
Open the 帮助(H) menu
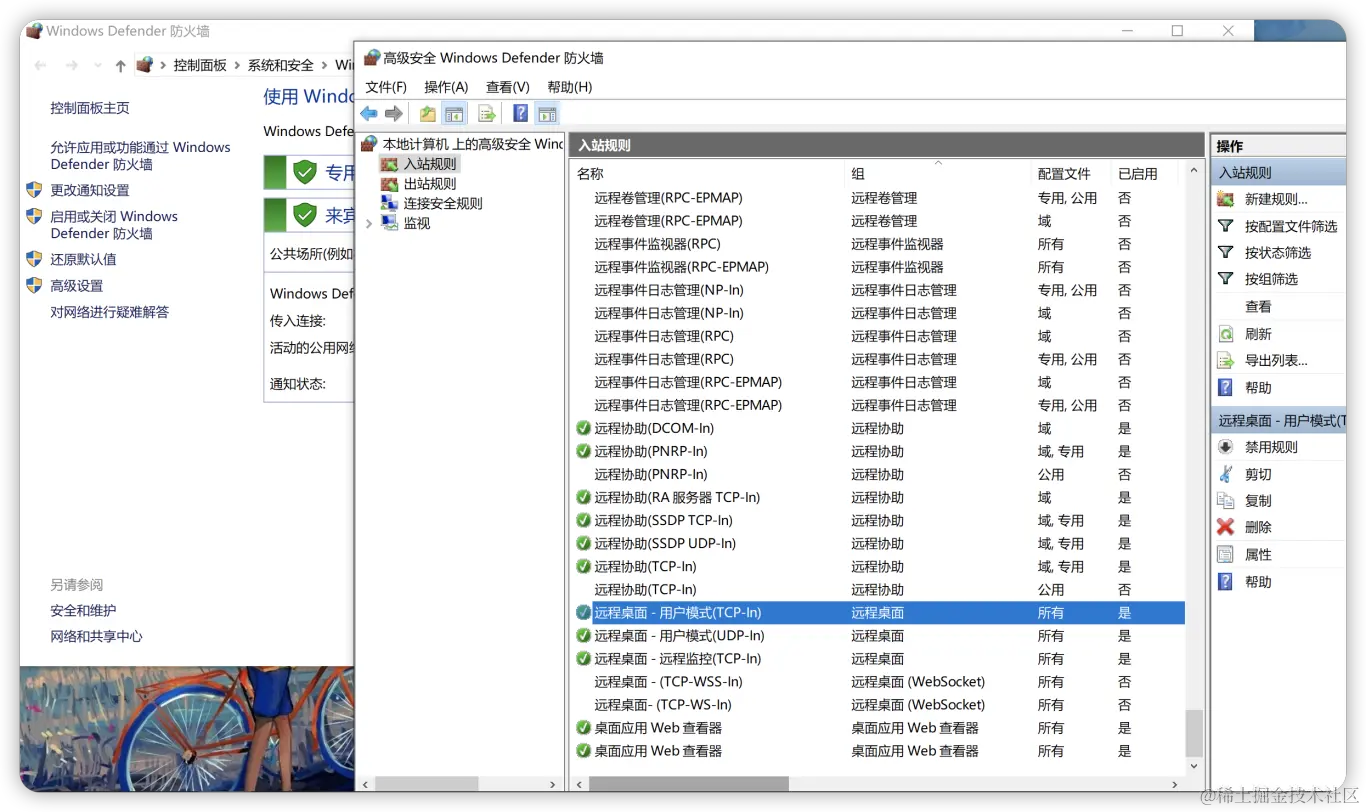pyautogui.click(x=570, y=87)
